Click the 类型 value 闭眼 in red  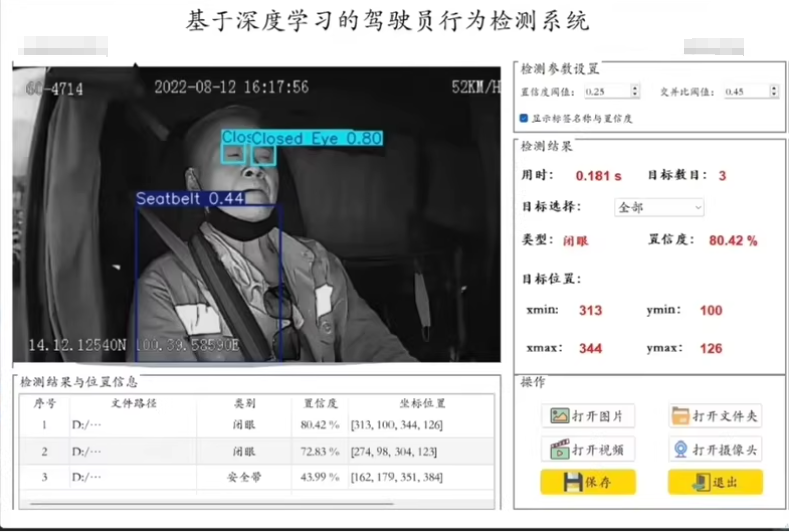coord(575,241)
